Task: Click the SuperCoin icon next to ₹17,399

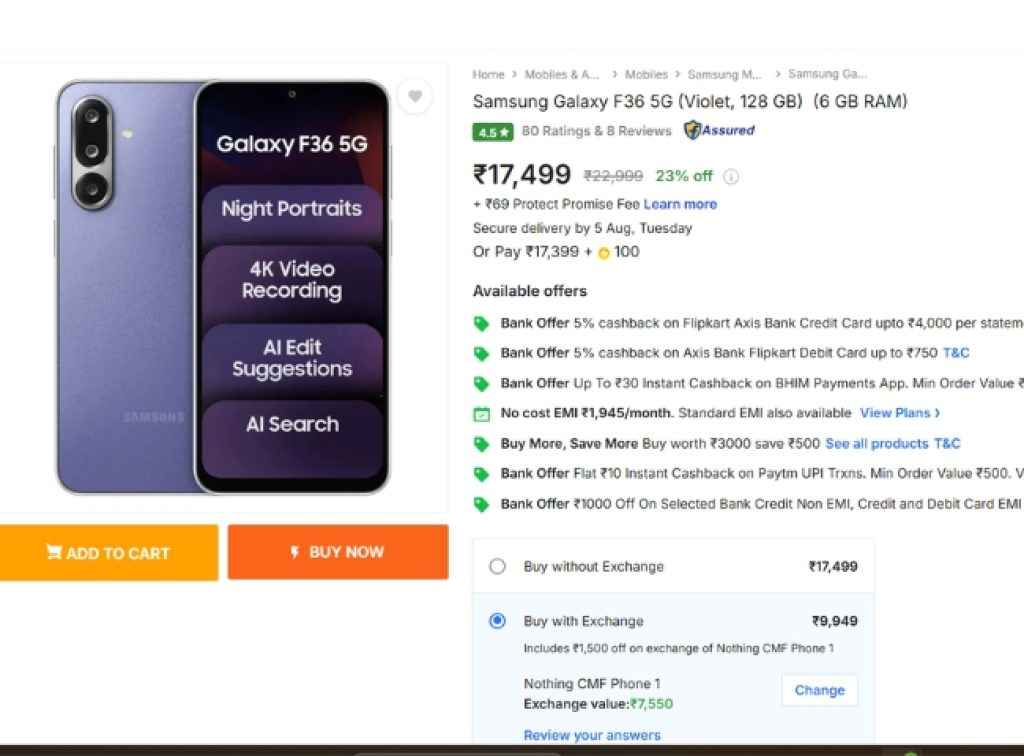Action: pyautogui.click(x=602, y=252)
